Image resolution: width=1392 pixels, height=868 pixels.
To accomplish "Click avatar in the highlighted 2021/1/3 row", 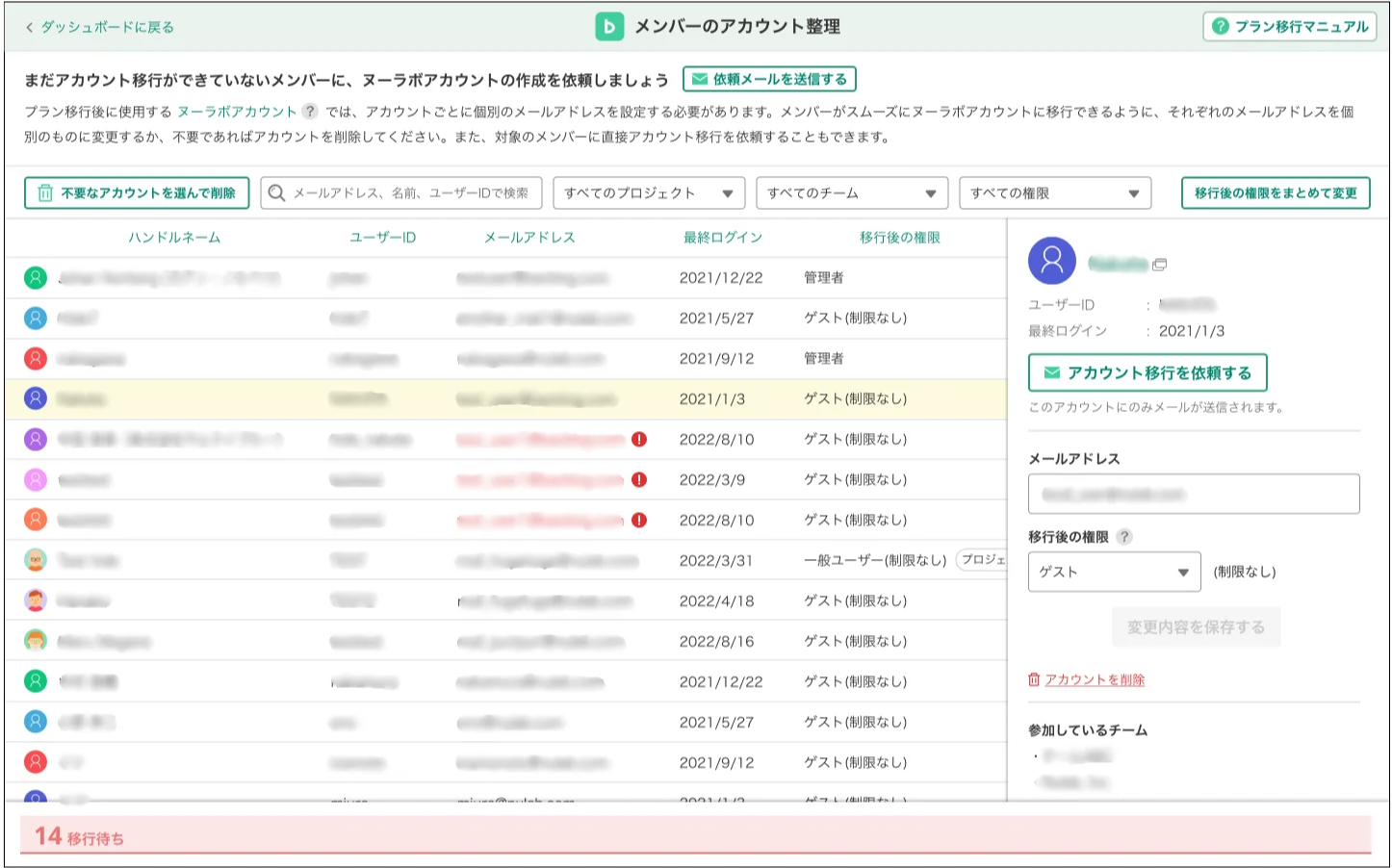I will coord(36,399).
